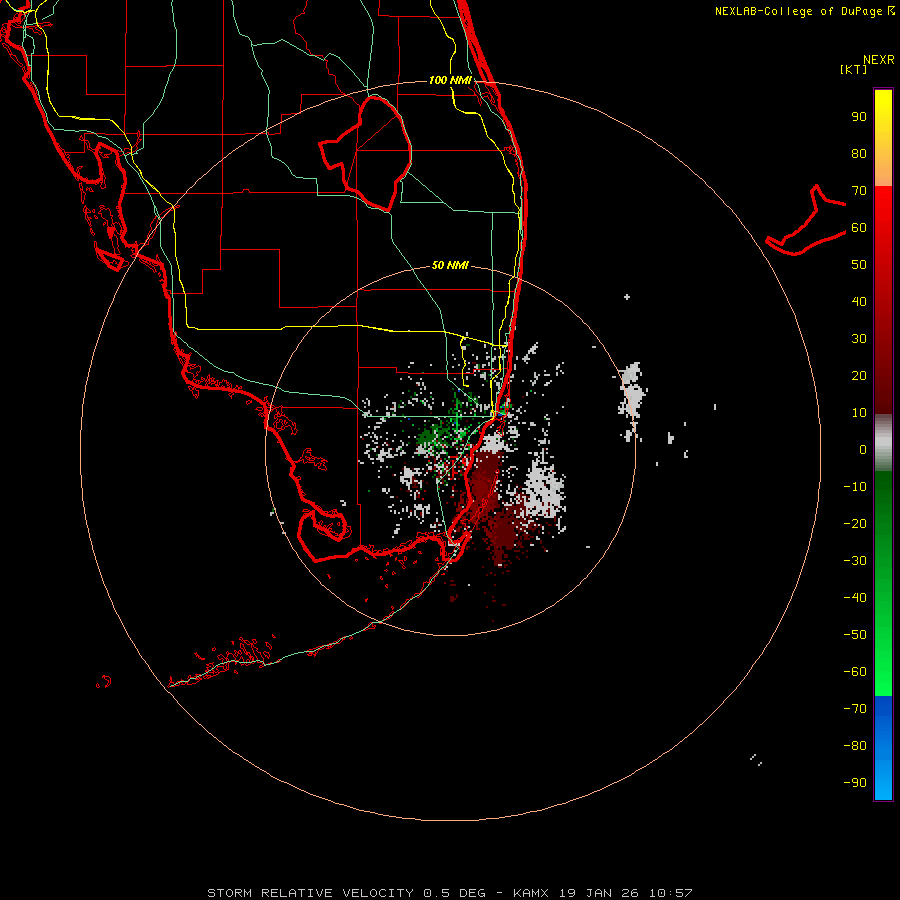Screen dimensions: 900x900
Task: Click the large gray echo patch offshore
Action: [x=544, y=489]
